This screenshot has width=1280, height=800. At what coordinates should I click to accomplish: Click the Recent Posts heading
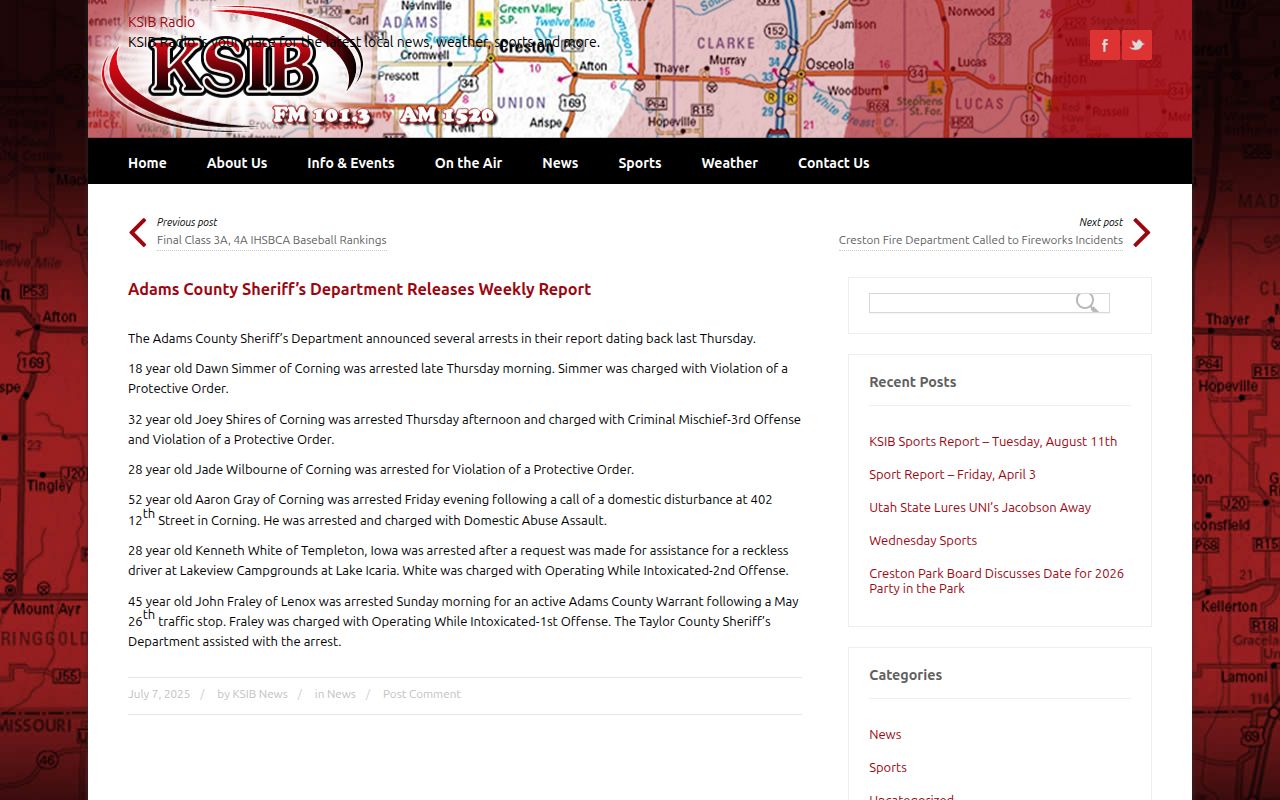tap(913, 382)
